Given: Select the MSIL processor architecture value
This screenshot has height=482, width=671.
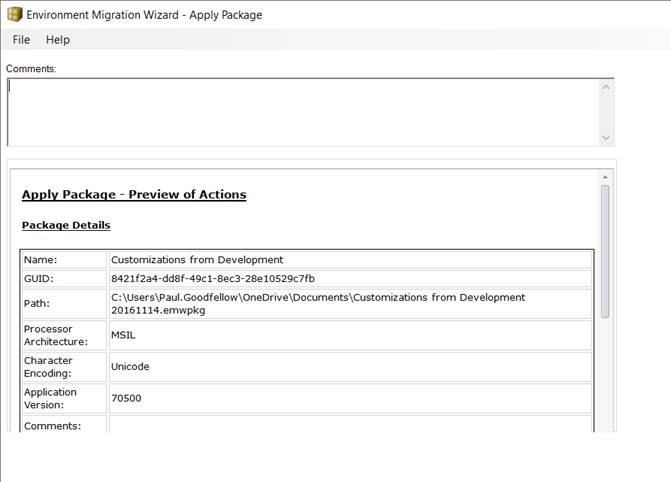Looking at the screenshot, I should click(x=123, y=335).
